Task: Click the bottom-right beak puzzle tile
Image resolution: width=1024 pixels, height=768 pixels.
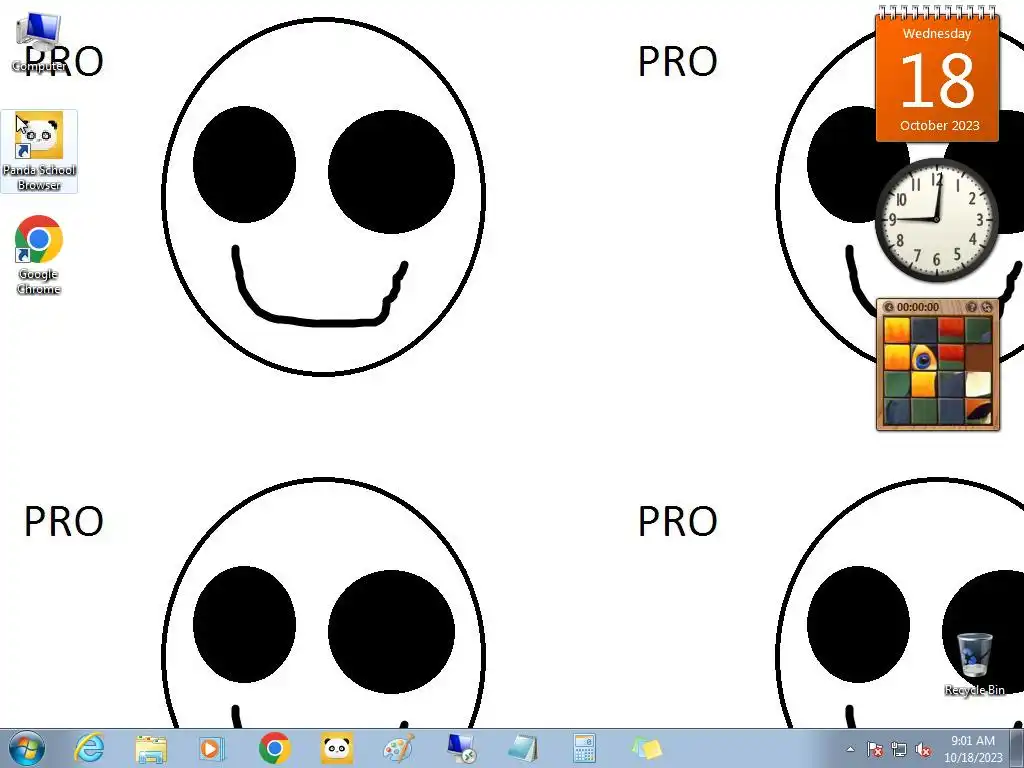Action: 978,411
